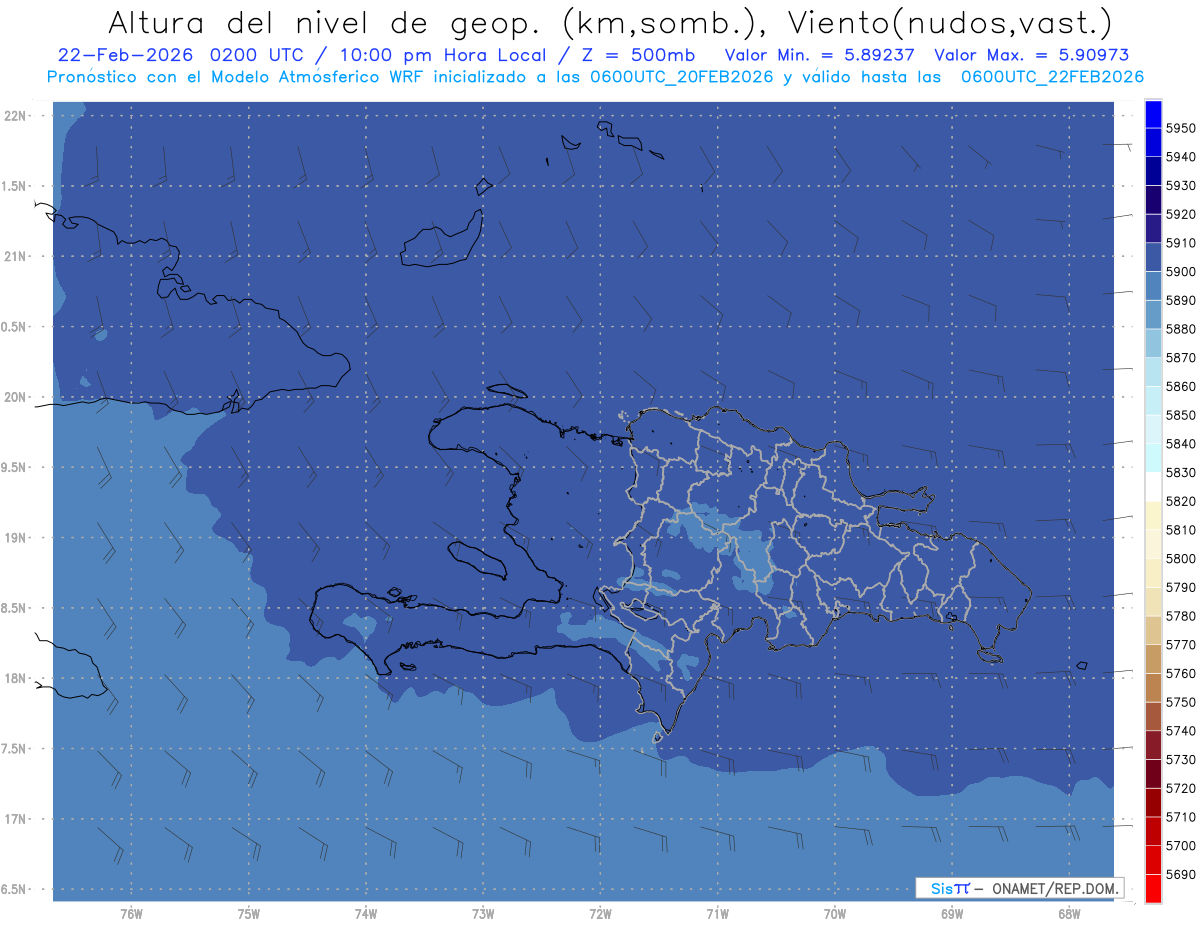Click the legend value 5800
1200x927 pixels.
1181,558
